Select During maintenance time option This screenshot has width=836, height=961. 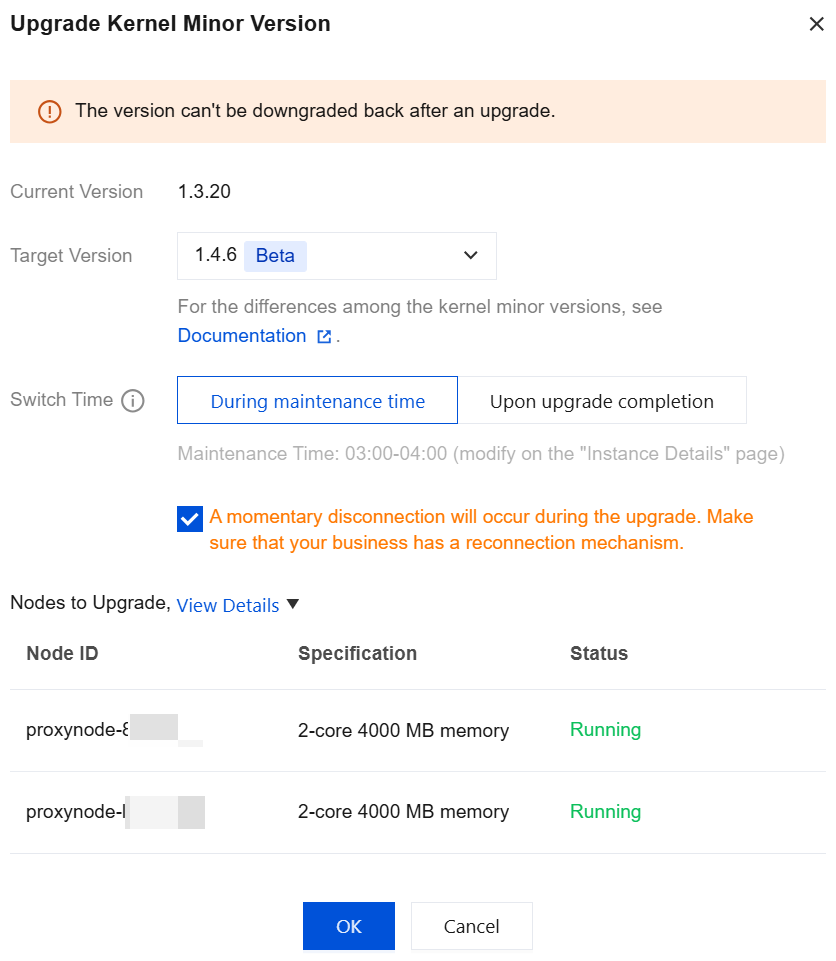tap(317, 400)
